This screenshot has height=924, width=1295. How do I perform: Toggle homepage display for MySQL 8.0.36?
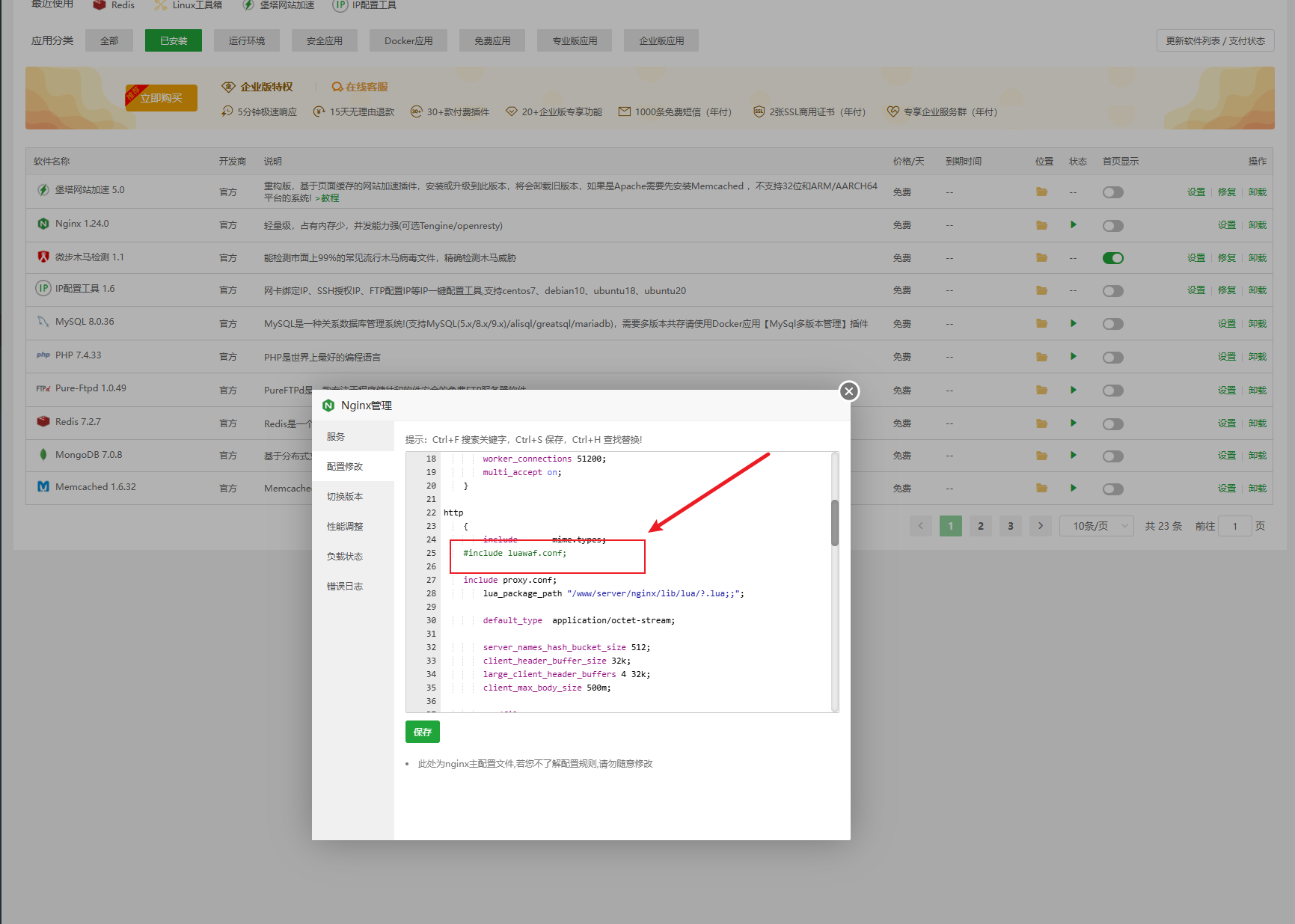[x=1113, y=325]
